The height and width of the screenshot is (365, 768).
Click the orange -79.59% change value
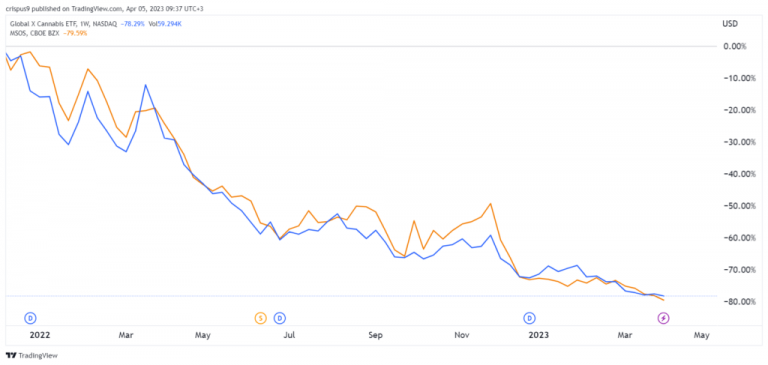(75, 33)
